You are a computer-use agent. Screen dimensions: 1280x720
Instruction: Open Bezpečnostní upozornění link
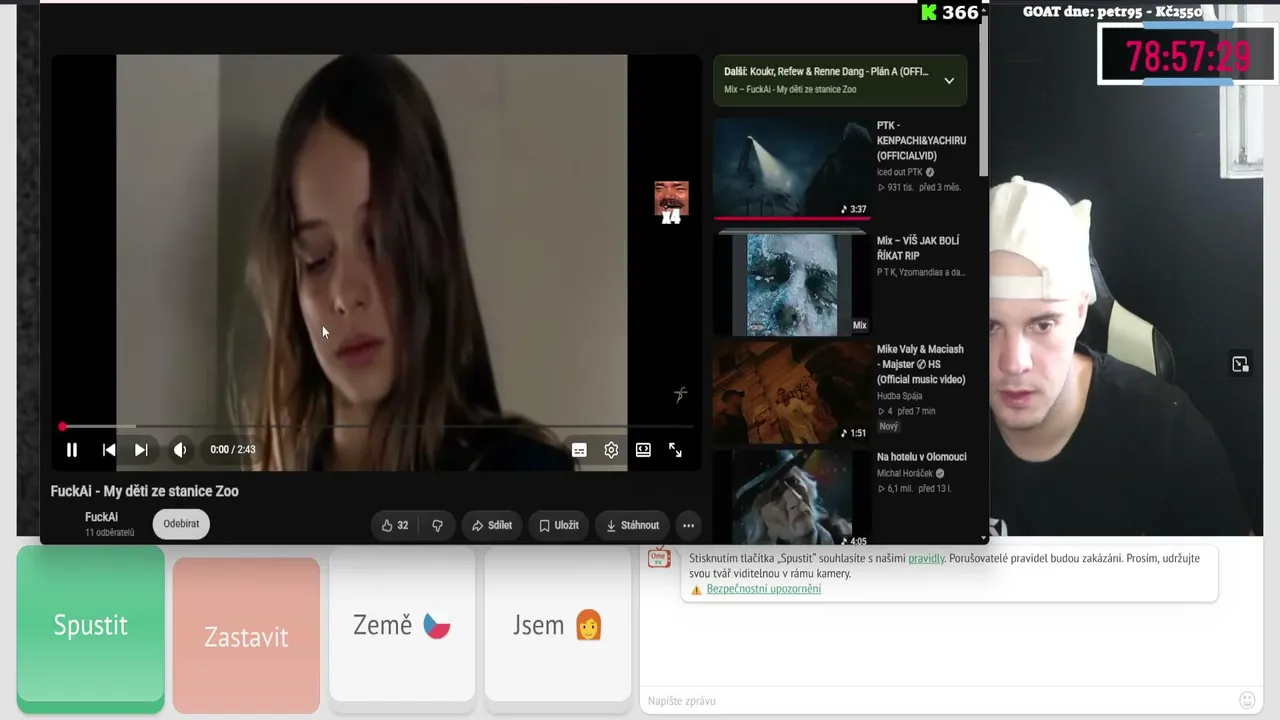click(764, 589)
